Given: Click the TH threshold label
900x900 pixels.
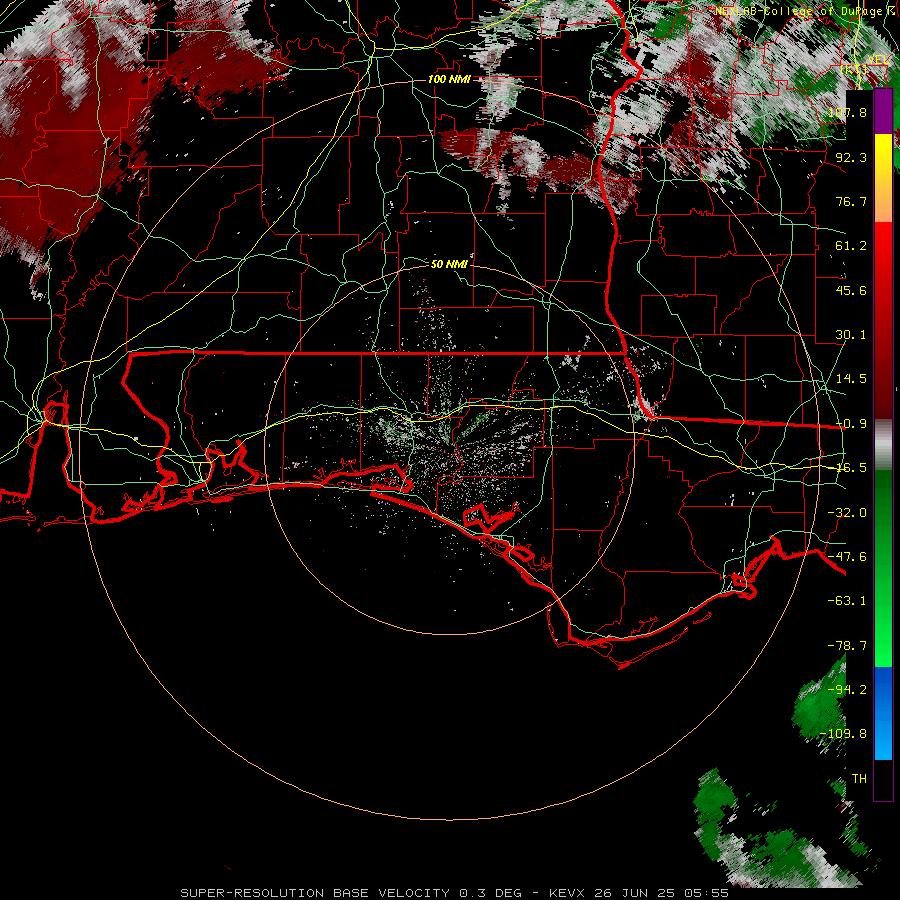Looking at the screenshot, I should (859, 779).
